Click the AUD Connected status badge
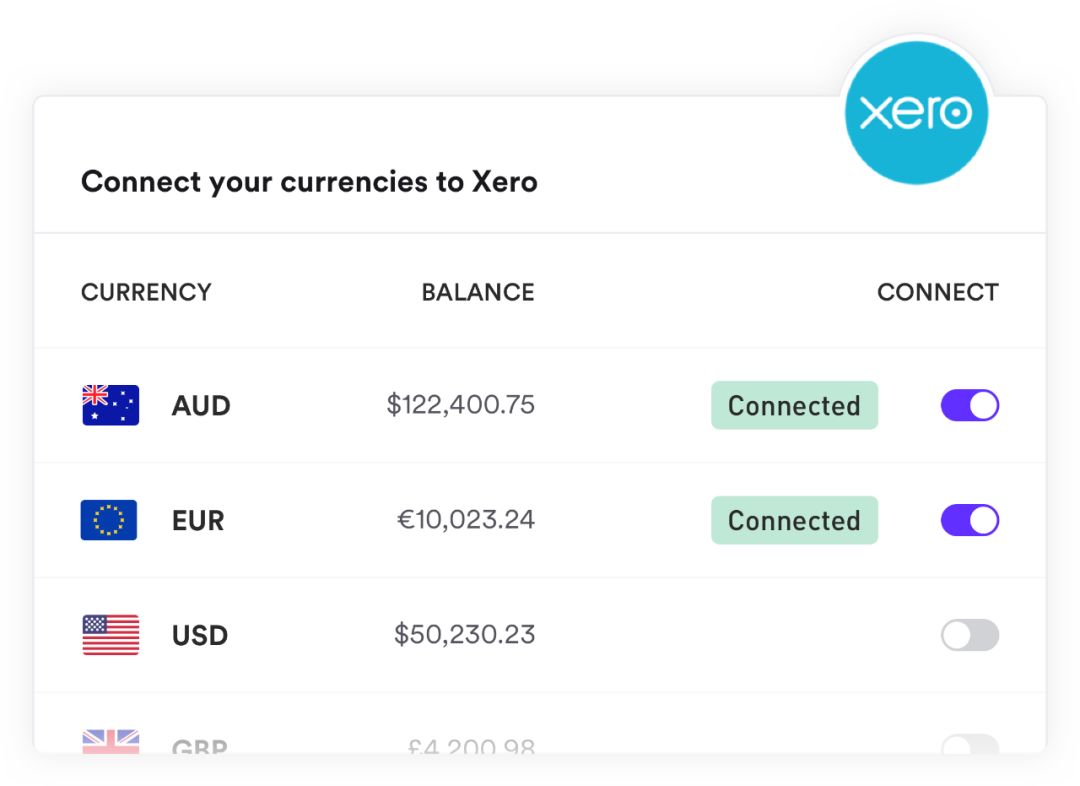1080x786 pixels. tap(794, 405)
